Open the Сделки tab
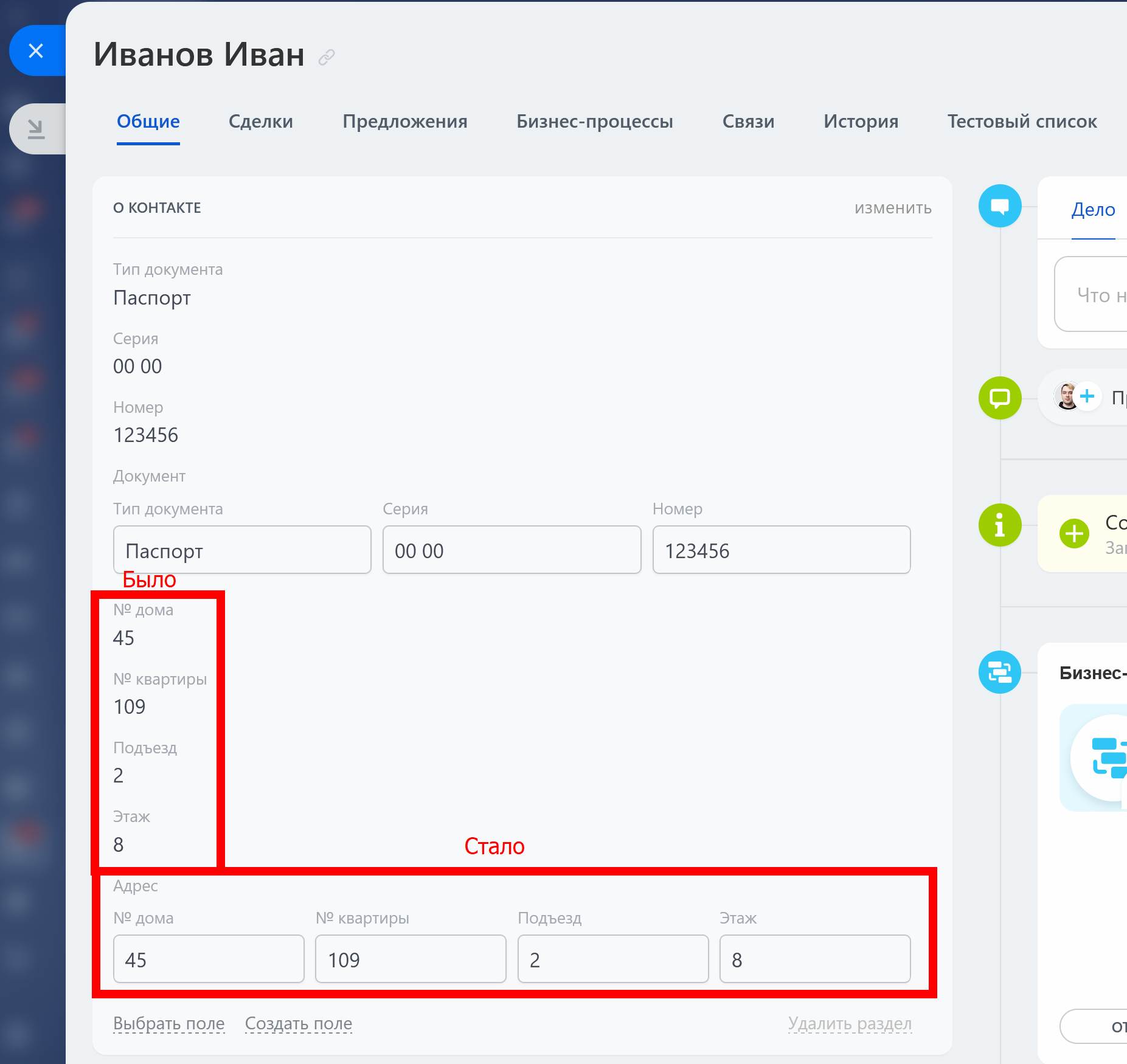 pos(260,122)
